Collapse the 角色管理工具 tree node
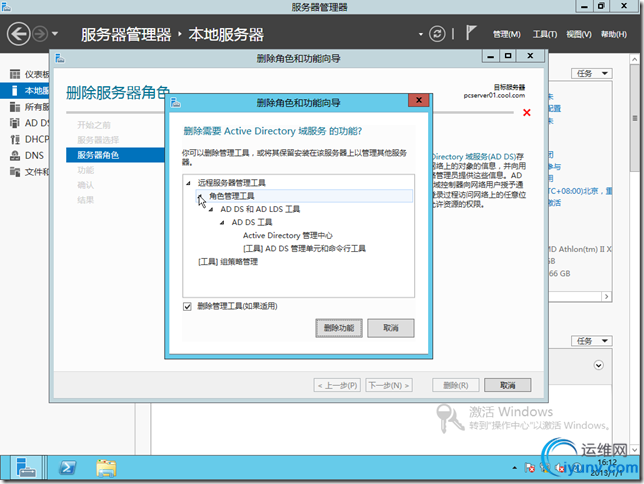Image resolution: width=644 pixels, height=484 pixels. coord(200,196)
